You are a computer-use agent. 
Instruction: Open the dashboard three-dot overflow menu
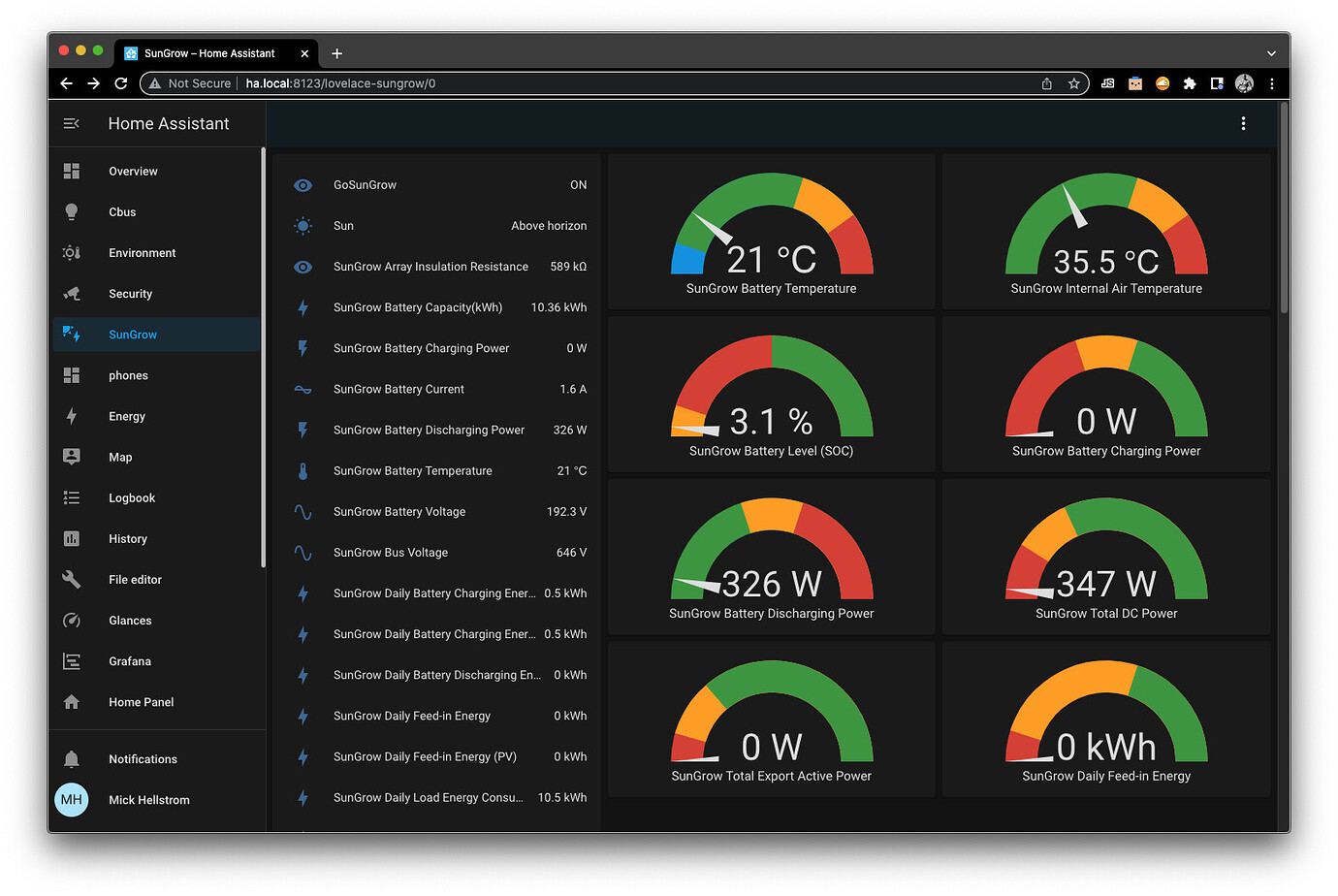[1243, 123]
